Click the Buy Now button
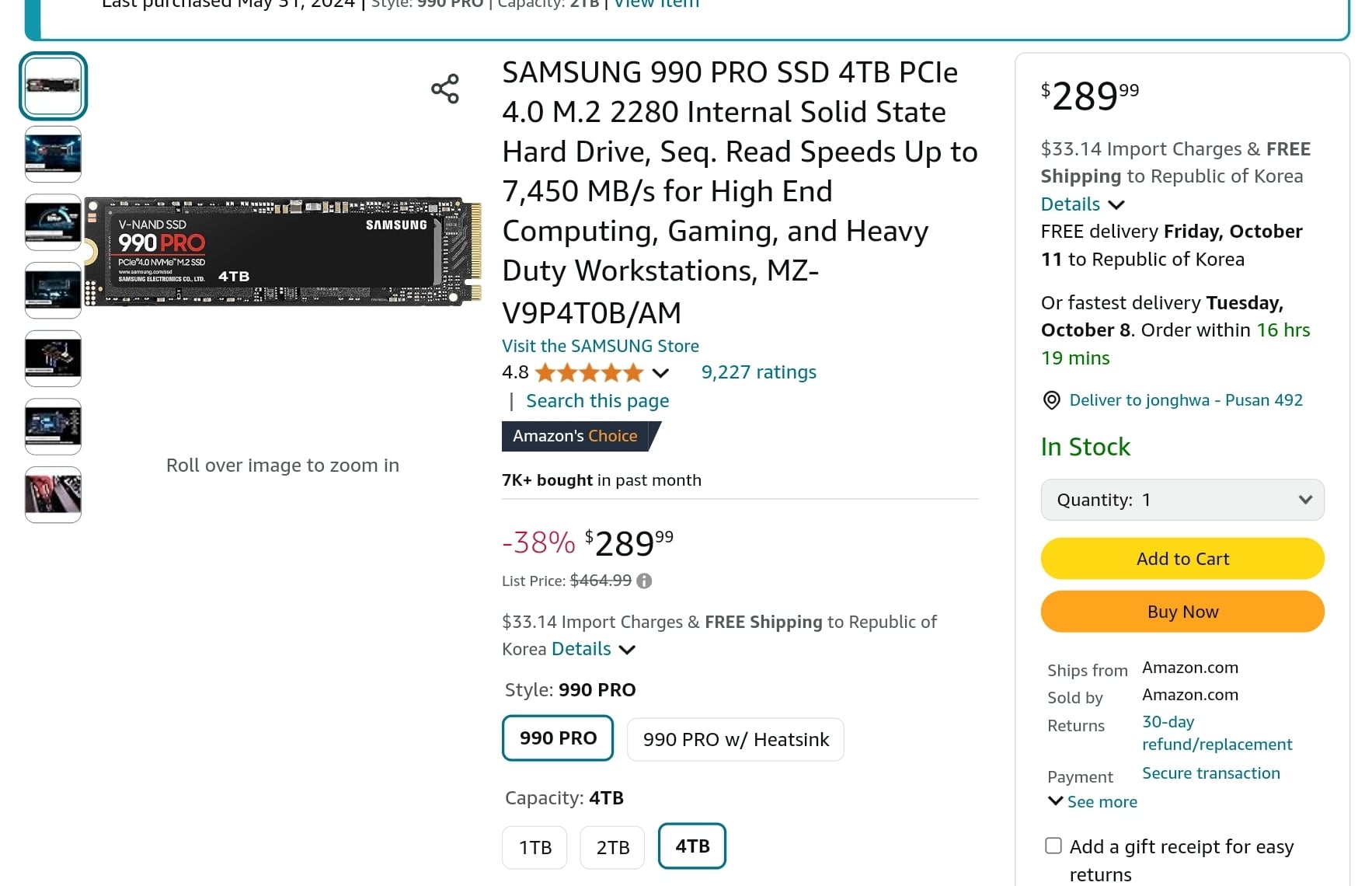 pyautogui.click(x=1182, y=612)
